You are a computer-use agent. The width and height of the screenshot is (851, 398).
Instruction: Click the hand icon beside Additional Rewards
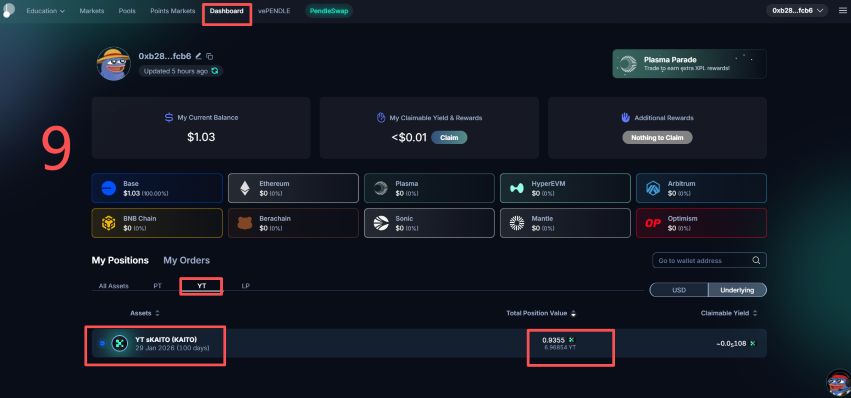tap(625, 117)
